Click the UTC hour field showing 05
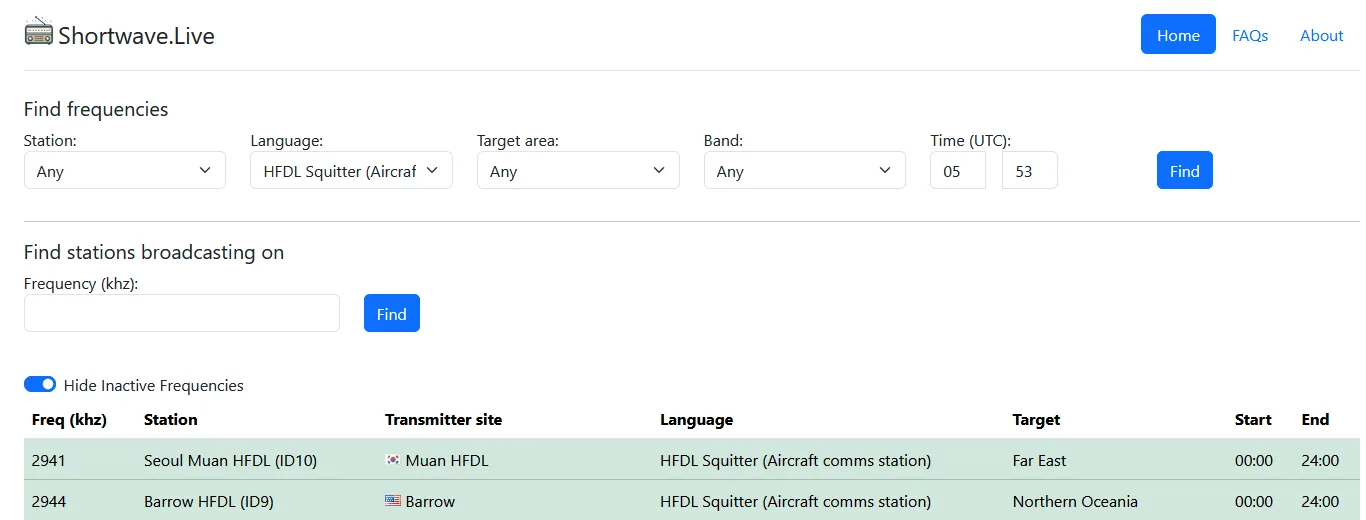Viewport: 1366px width, 520px height. coord(958,171)
